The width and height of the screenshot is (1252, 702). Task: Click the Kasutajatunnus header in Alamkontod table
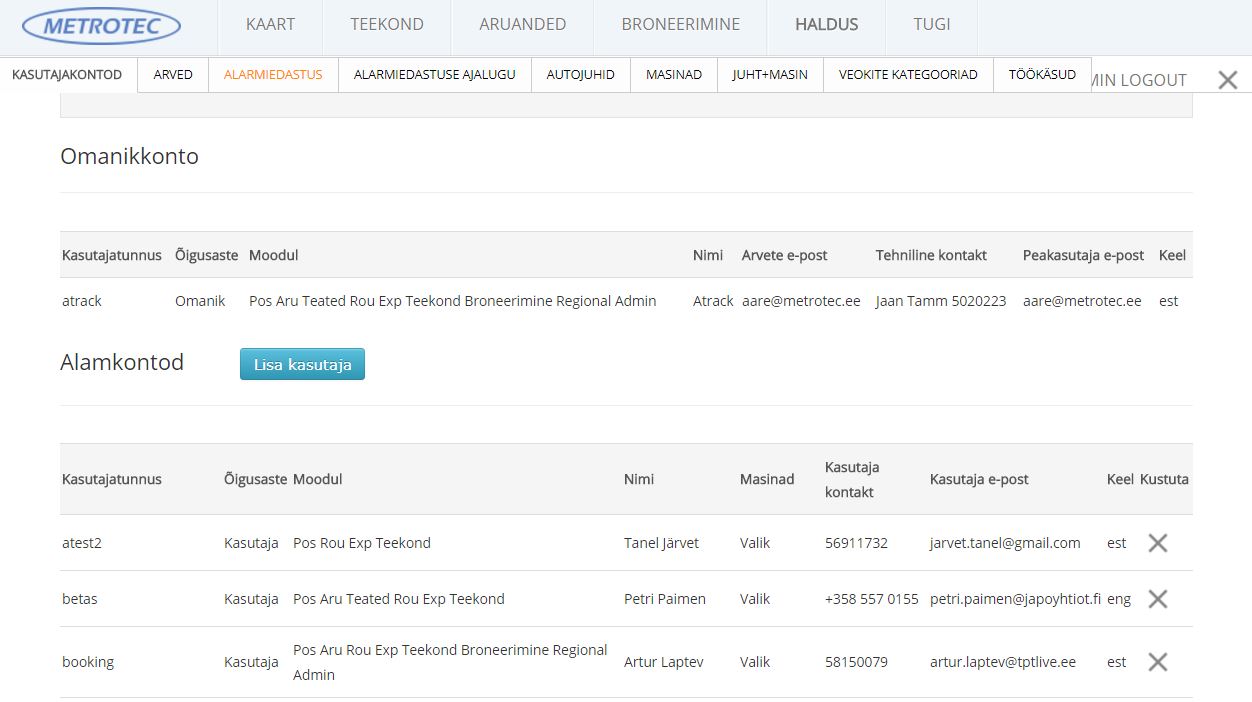(x=112, y=479)
